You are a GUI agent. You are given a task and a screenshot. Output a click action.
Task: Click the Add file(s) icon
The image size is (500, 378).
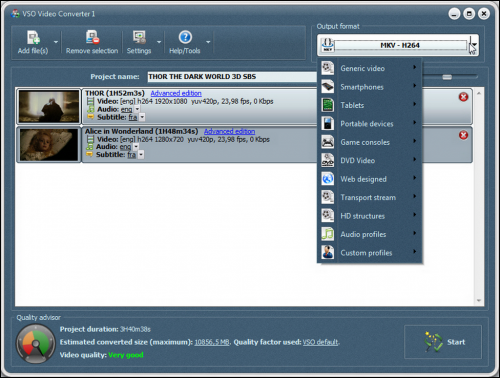click(x=33, y=37)
